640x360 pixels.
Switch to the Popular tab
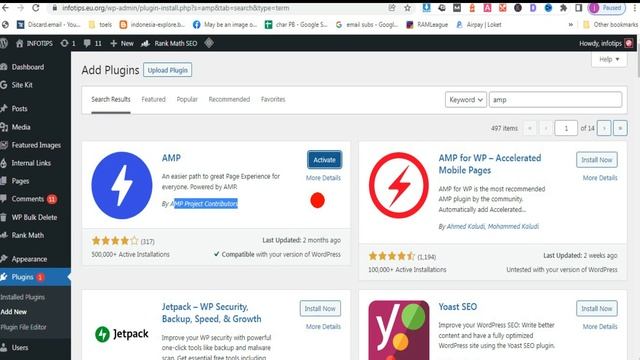(187, 99)
